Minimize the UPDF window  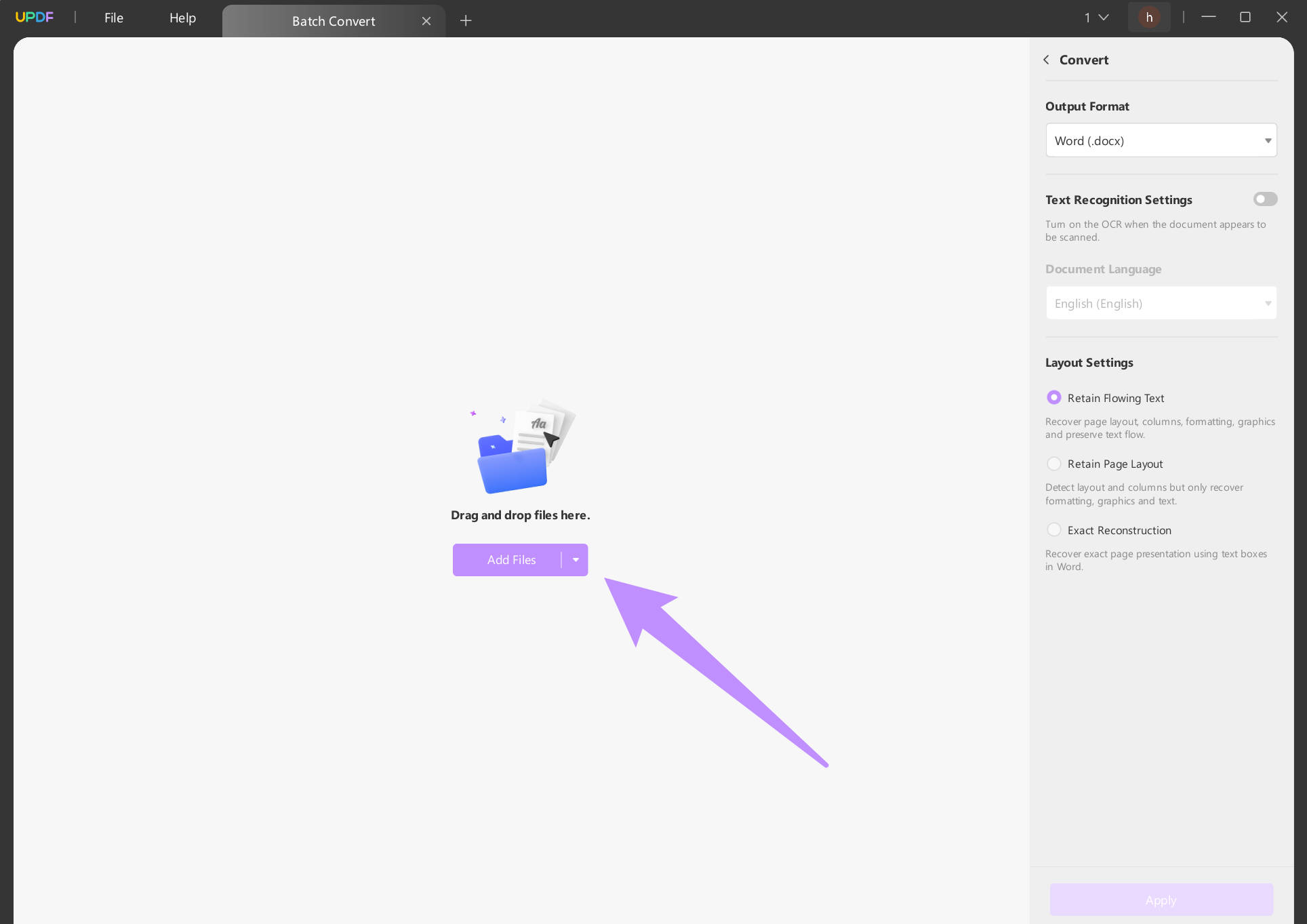[1209, 18]
